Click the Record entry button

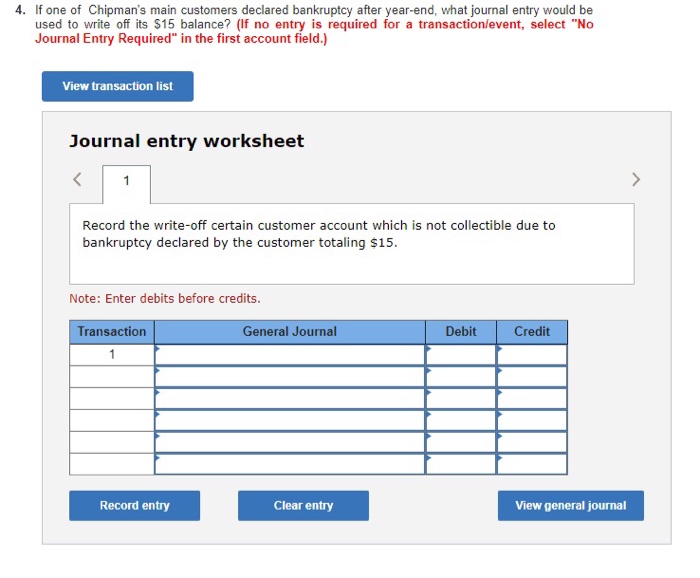tap(134, 506)
